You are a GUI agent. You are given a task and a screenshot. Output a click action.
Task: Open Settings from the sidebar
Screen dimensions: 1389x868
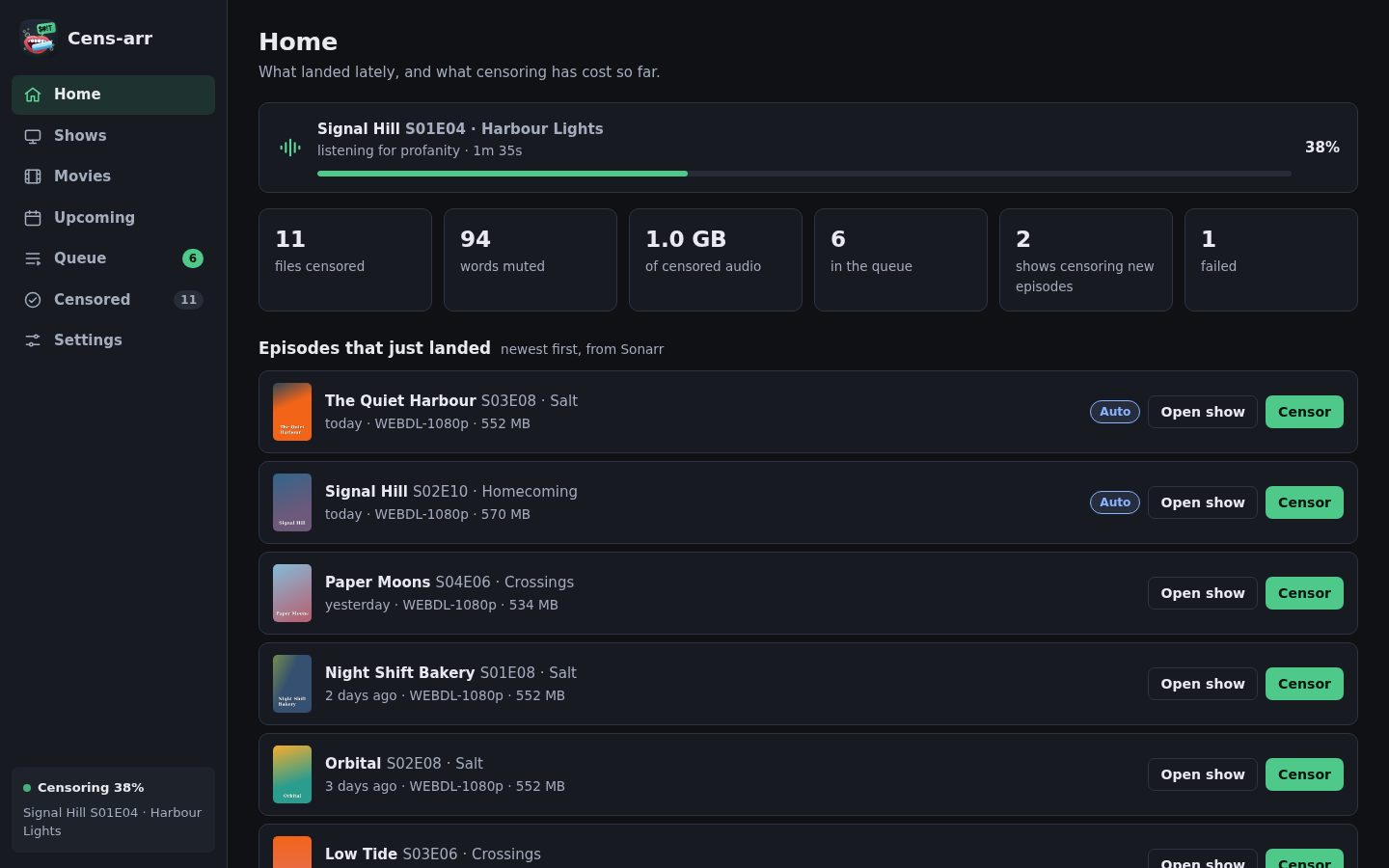tap(113, 340)
